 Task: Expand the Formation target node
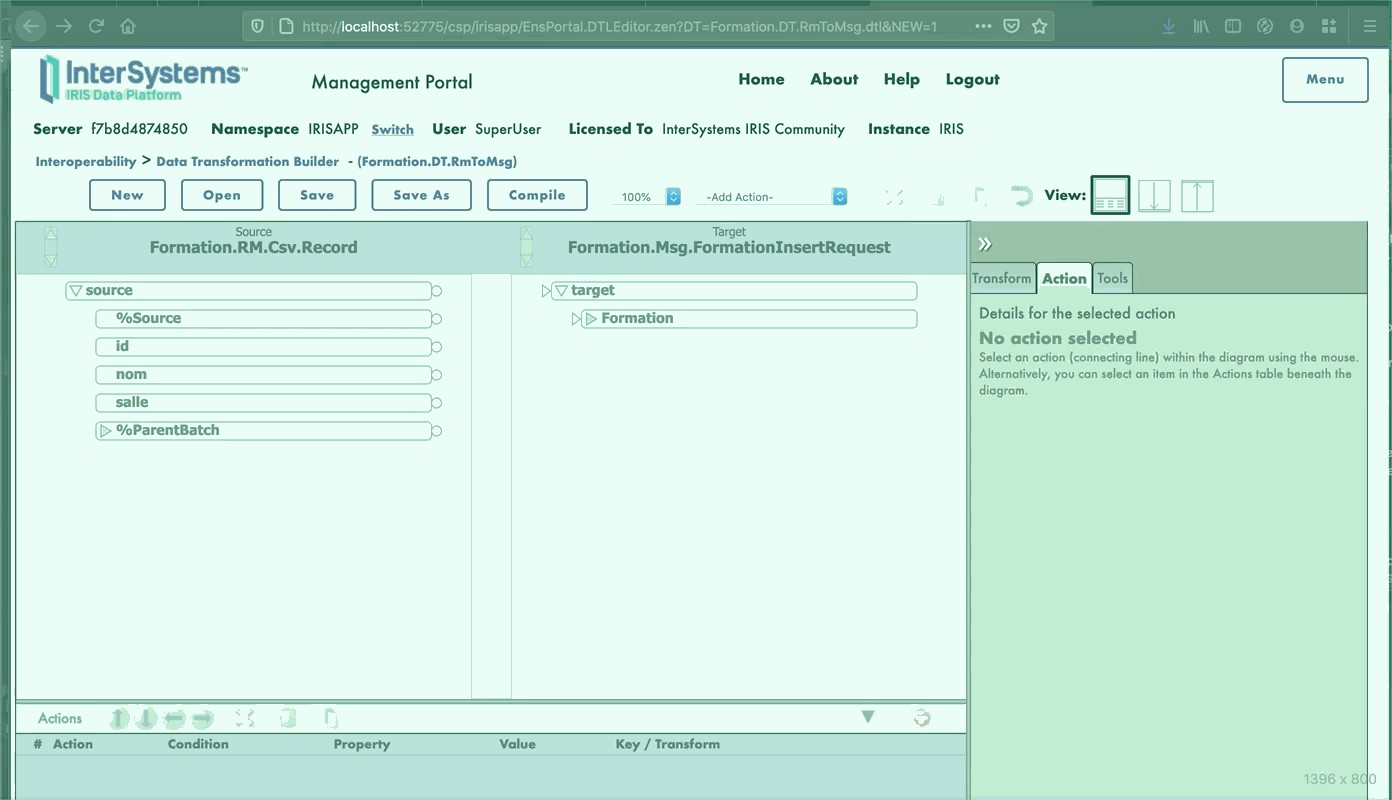tap(591, 319)
